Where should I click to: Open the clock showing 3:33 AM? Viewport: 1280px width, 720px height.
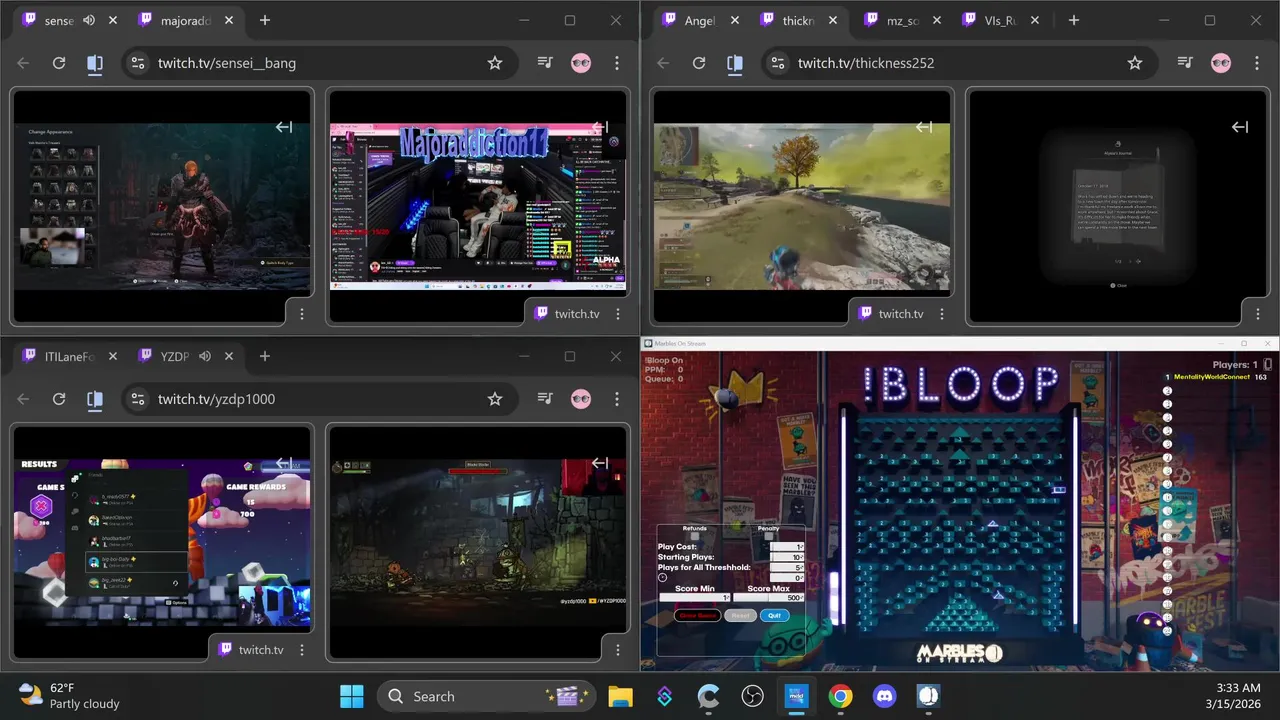[1233, 696]
